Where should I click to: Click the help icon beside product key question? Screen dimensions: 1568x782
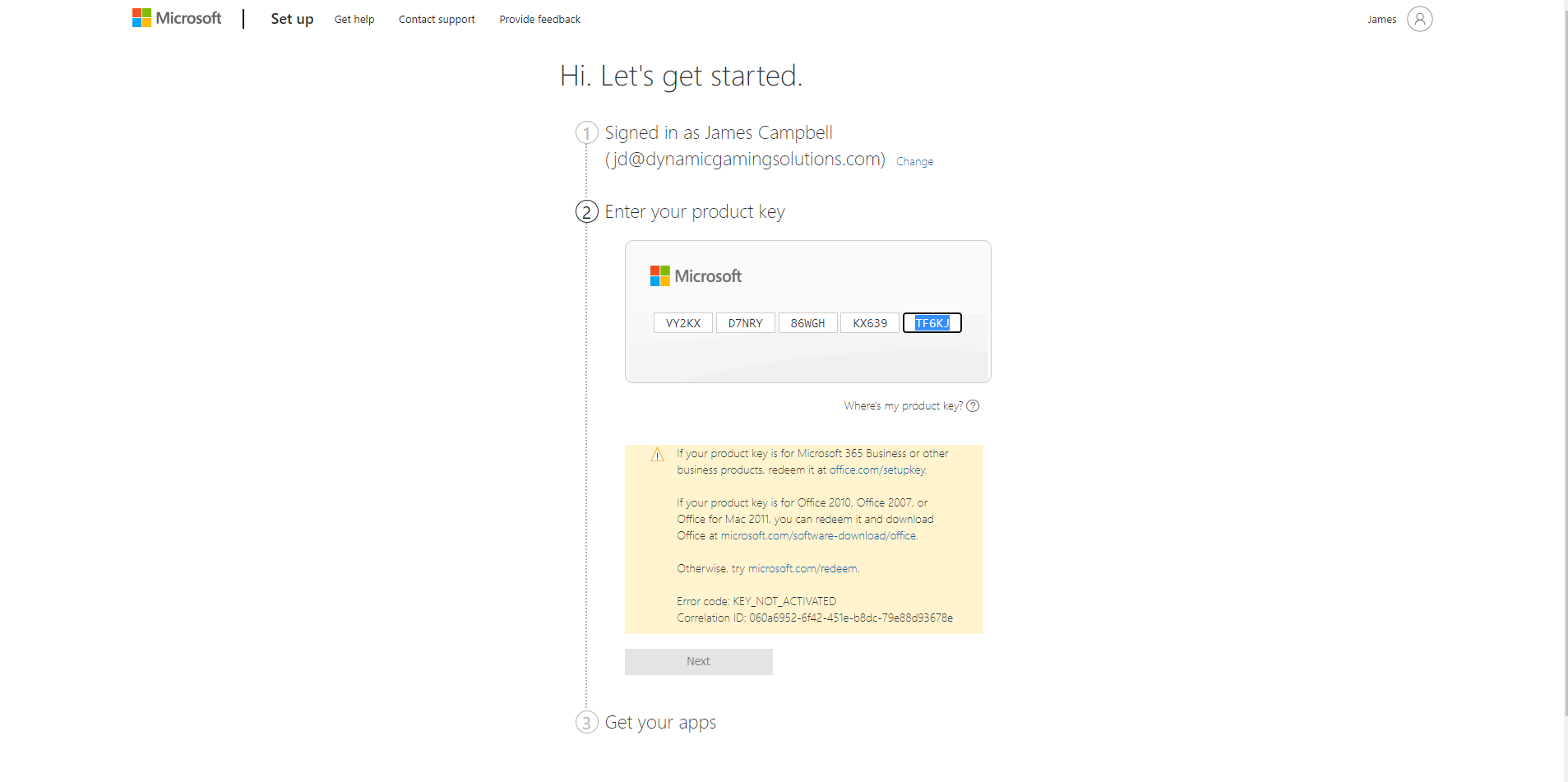pyautogui.click(x=973, y=406)
